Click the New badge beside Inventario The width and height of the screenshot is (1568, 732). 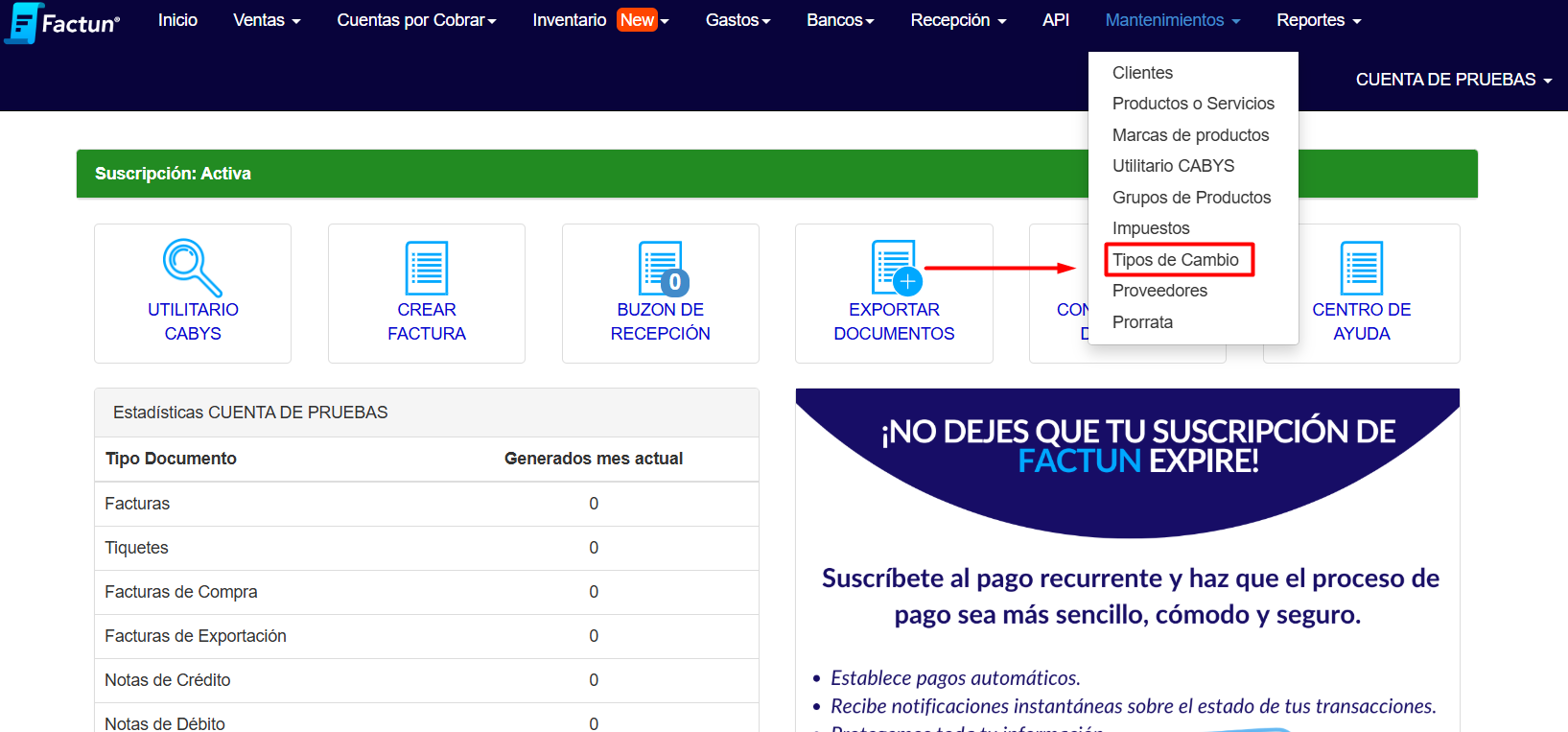tap(637, 20)
